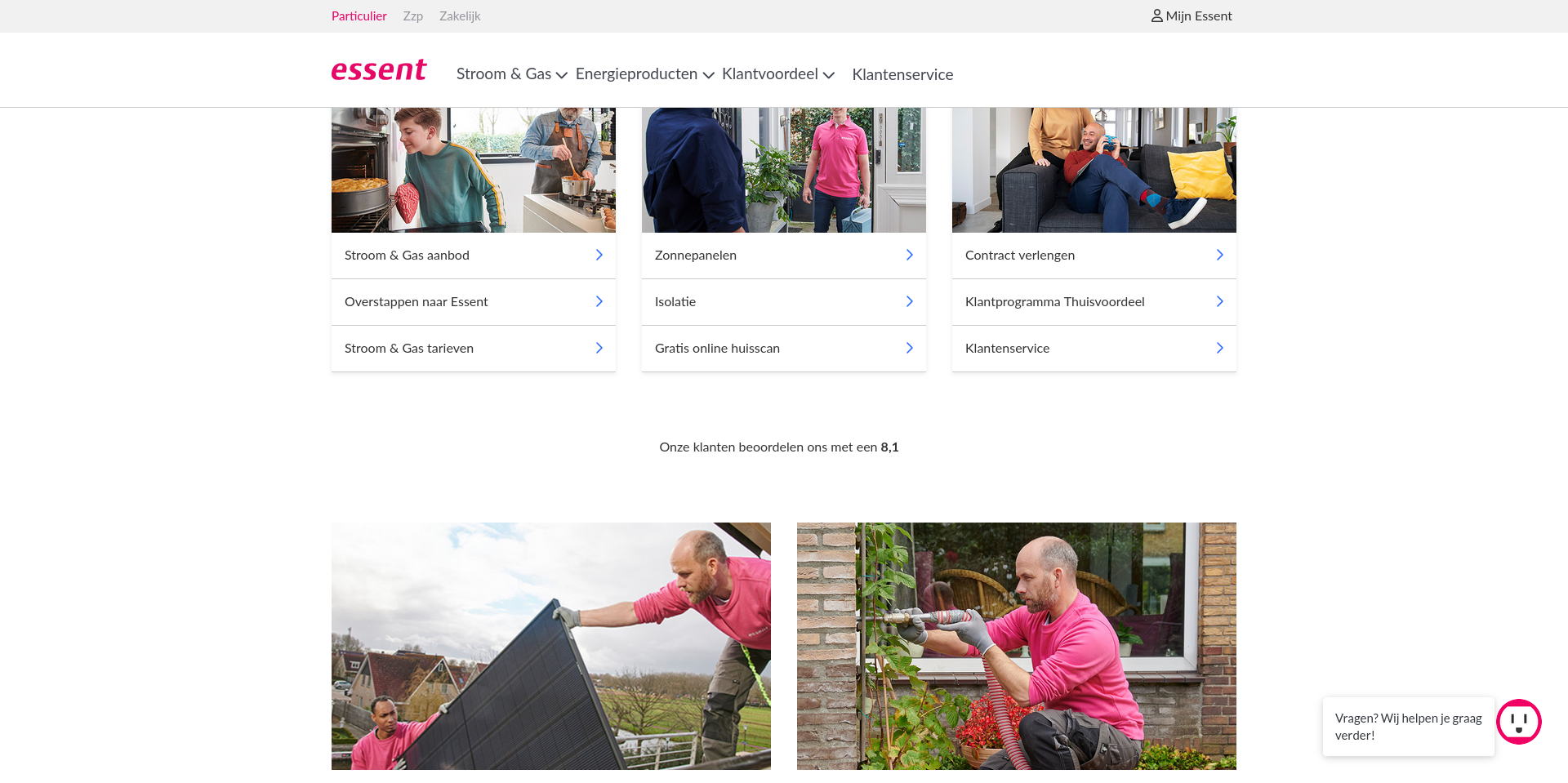This screenshot has height=783, width=1568.
Task: Switch to the Zzp tab
Action: [412, 16]
